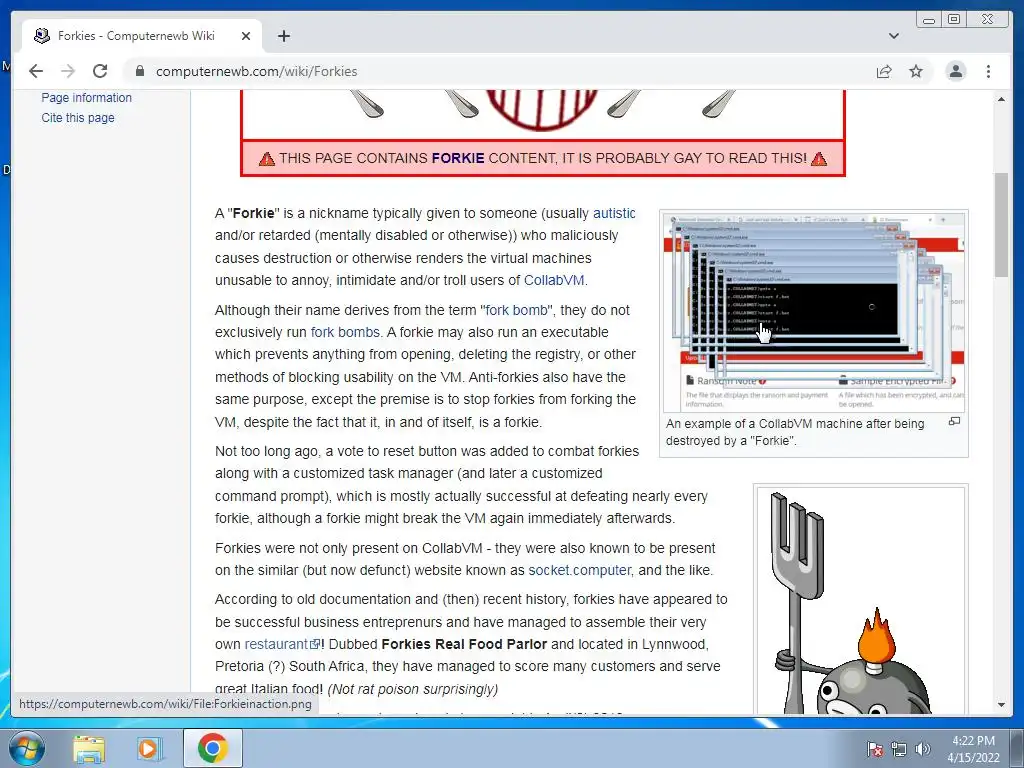This screenshot has height=768, width=1024.
Task: Open the Page information link
Action: tap(86, 97)
